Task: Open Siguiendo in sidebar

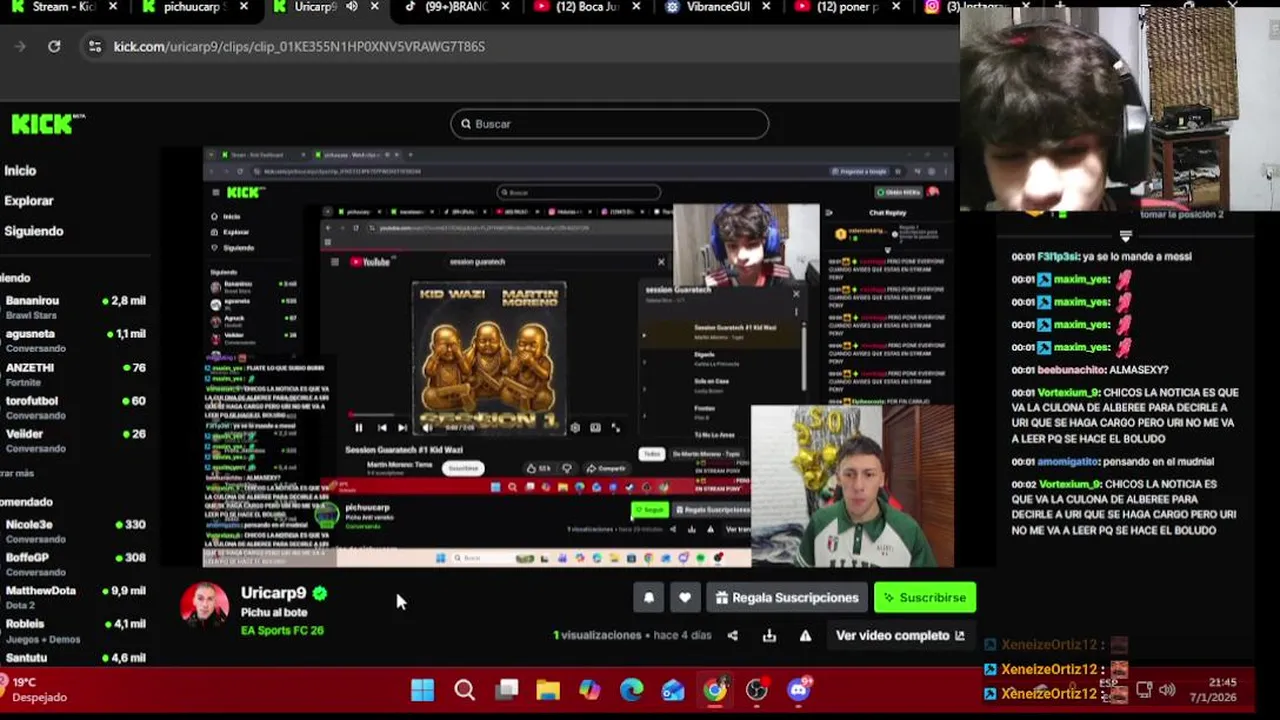Action: click(34, 231)
